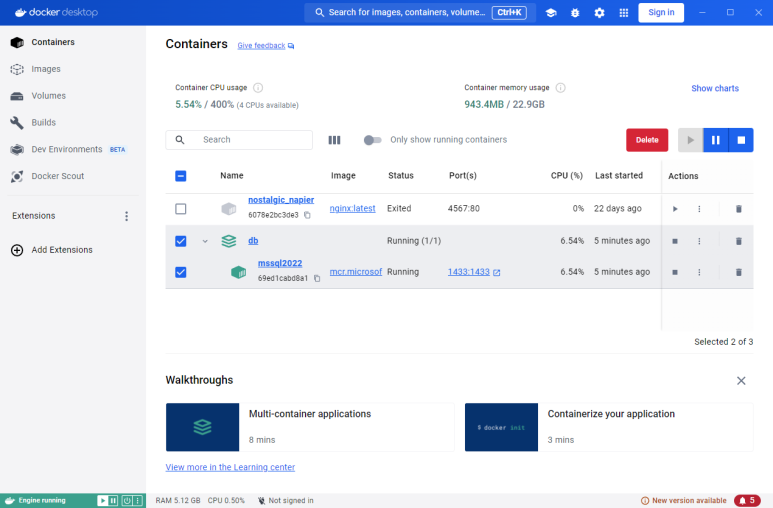Screen dimensions: 773x508
Task: Click the Sign in button
Action: pos(661,13)
